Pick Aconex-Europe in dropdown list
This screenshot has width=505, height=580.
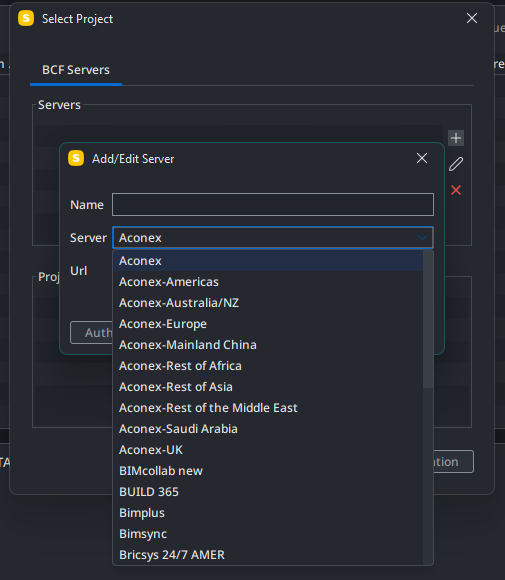[268, 324]
